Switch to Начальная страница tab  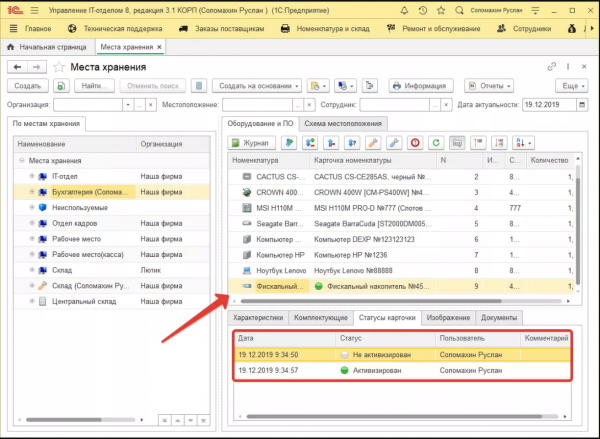click(47, 47)
